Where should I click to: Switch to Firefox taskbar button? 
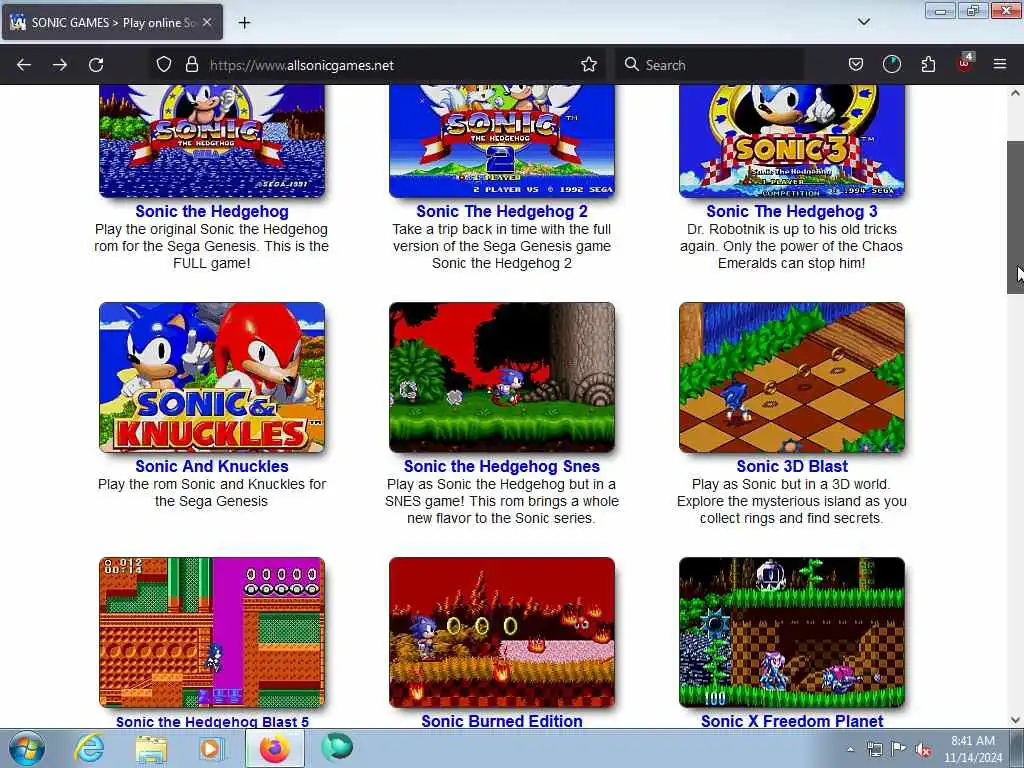tap(275, 748)
